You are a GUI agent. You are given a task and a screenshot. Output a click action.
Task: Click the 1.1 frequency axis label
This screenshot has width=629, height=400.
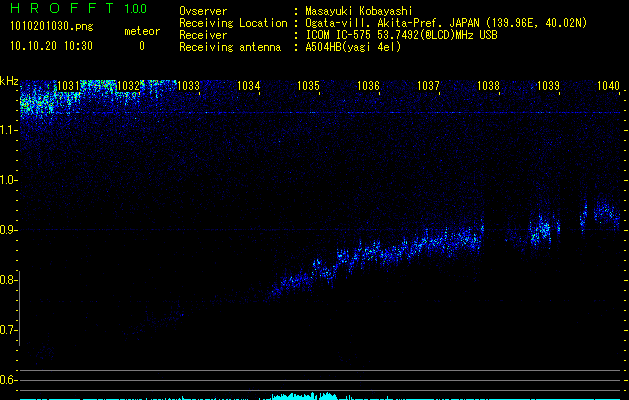coord(8,130)
